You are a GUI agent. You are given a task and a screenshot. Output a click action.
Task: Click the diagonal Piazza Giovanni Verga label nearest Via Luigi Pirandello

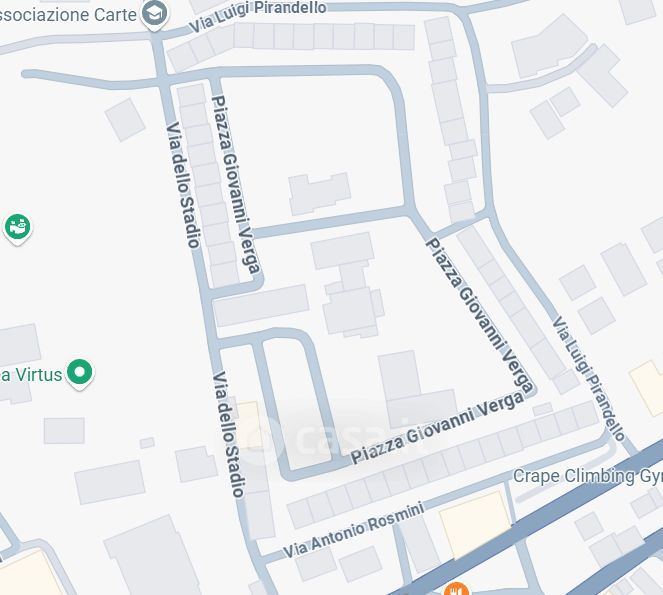[x=480, y=315]
